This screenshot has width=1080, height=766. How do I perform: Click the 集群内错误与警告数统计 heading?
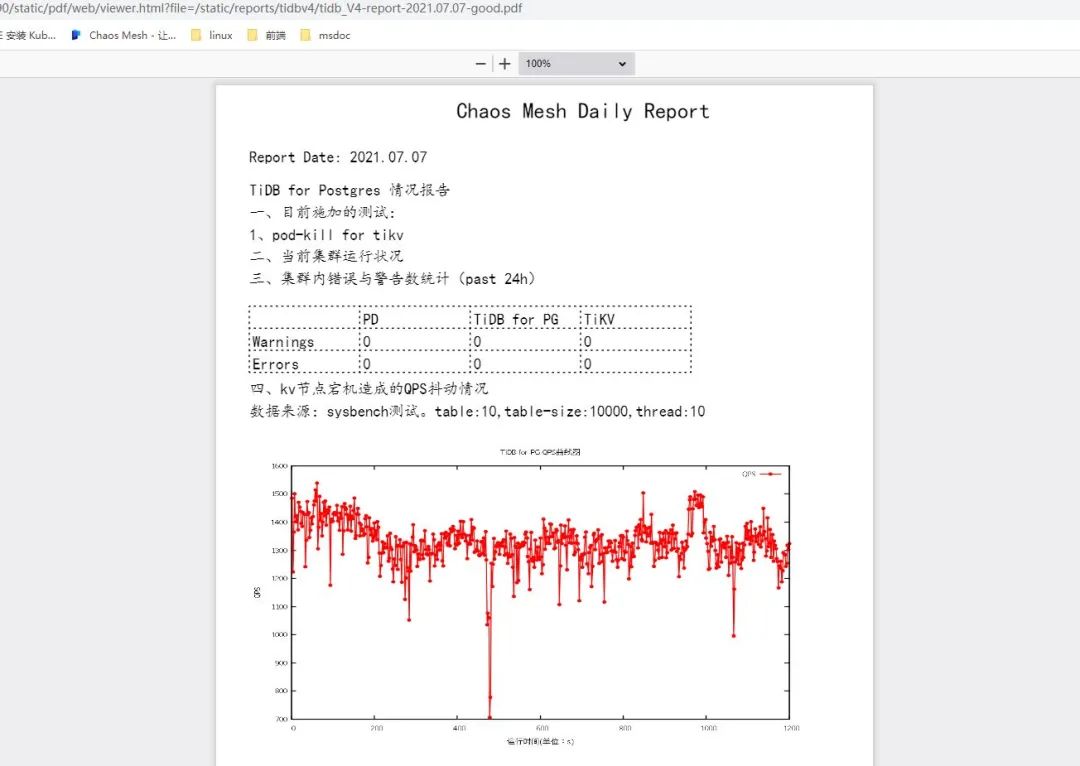(392, 278)
